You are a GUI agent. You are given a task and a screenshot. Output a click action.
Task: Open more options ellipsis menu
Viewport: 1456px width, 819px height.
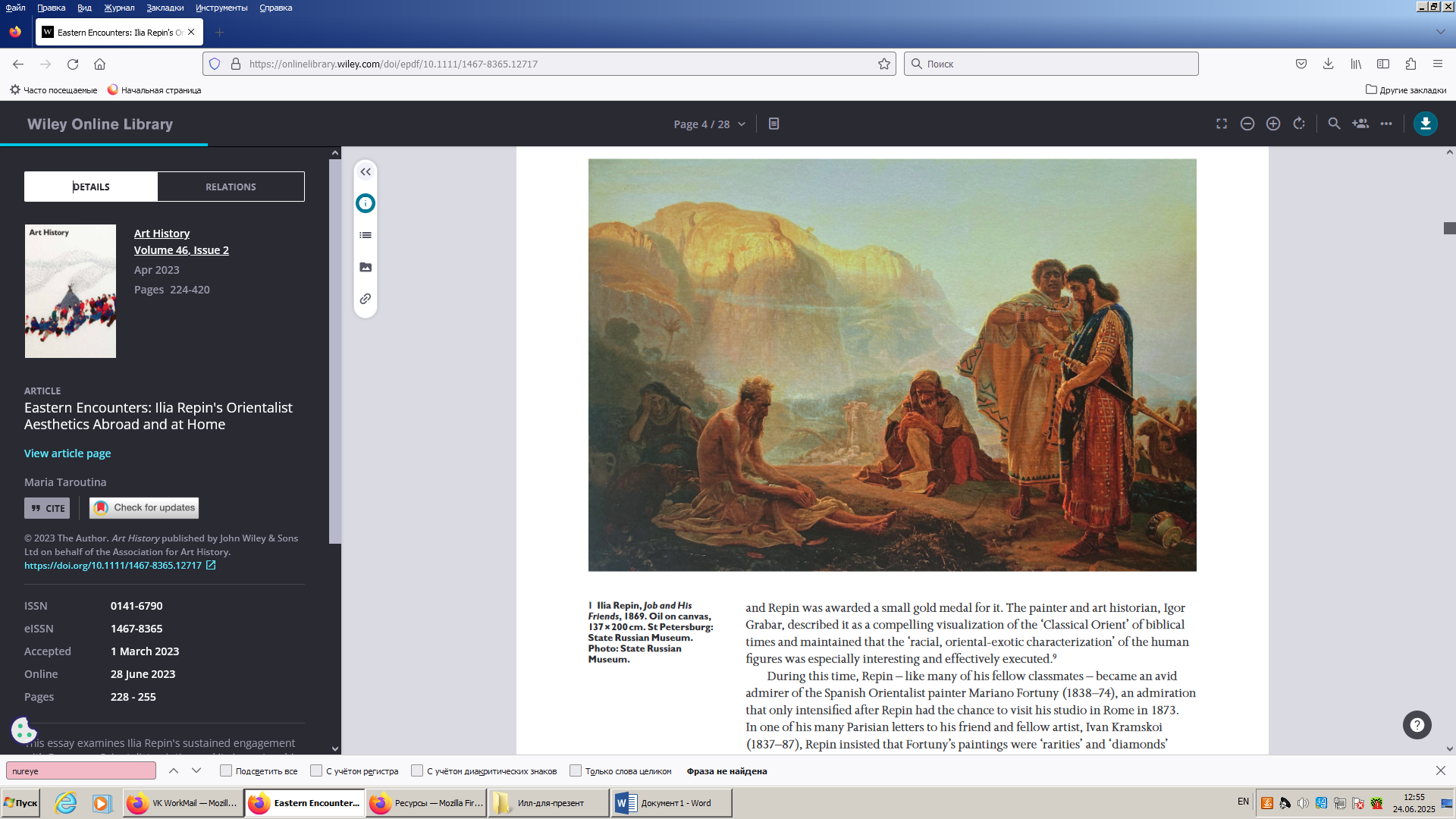click(x=1386, y=124)
